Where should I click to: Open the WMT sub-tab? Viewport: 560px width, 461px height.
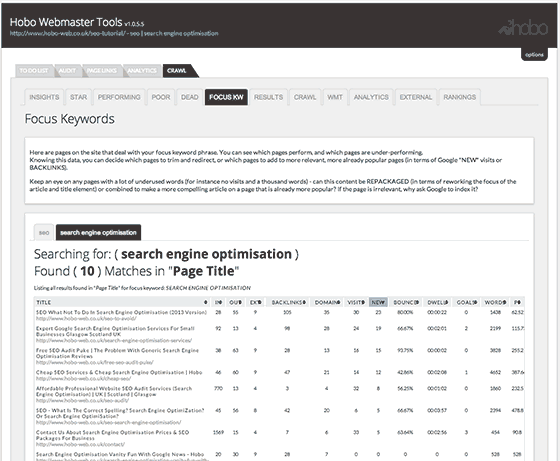[335, 97]
